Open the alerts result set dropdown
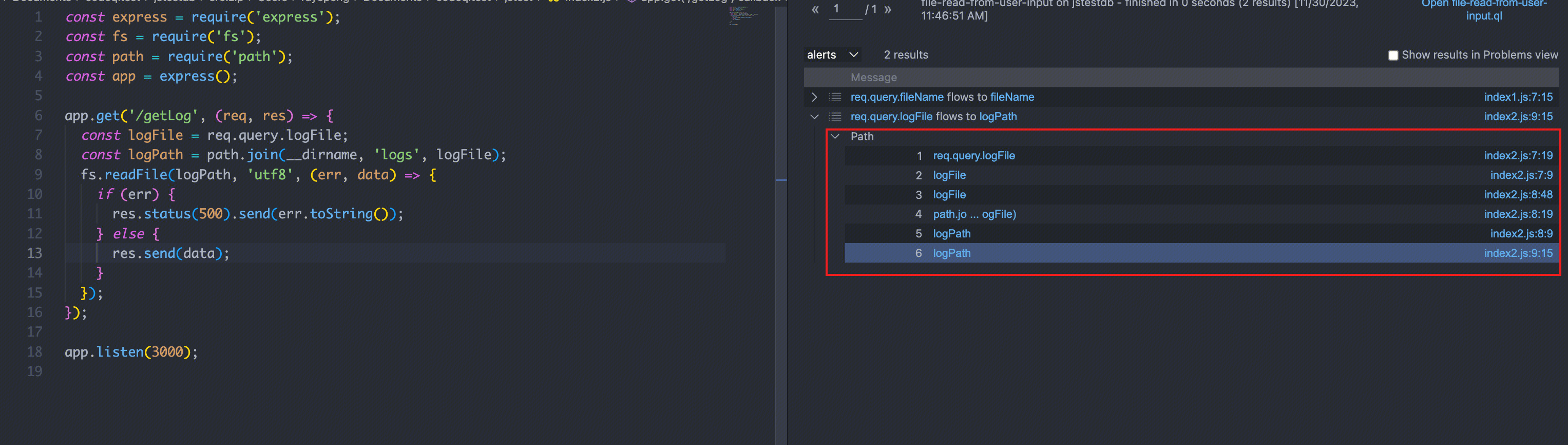 pyautogui.click(x=832, y=55)
